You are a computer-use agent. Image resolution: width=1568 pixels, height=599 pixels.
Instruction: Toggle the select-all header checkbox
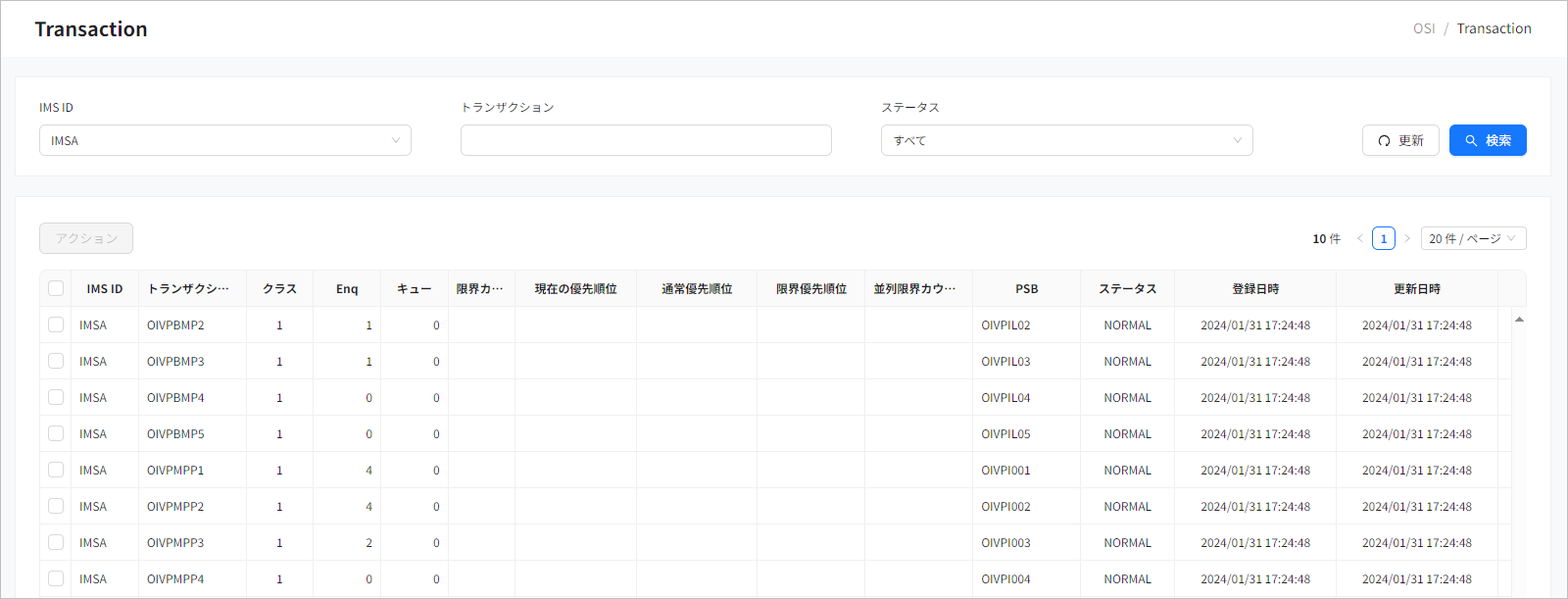pos(56,288)
